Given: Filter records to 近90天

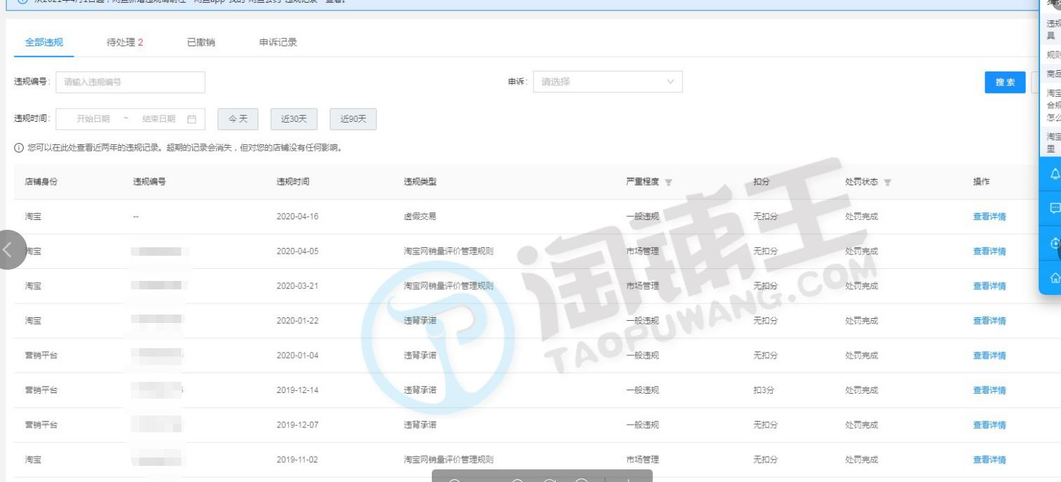Looking at the screenshot, I should (x=352, y=119).
